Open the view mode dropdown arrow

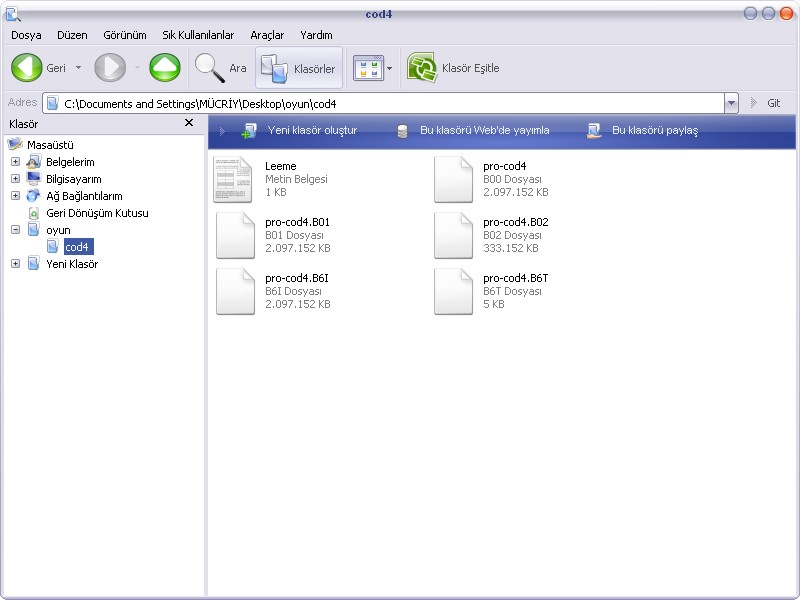389,69
